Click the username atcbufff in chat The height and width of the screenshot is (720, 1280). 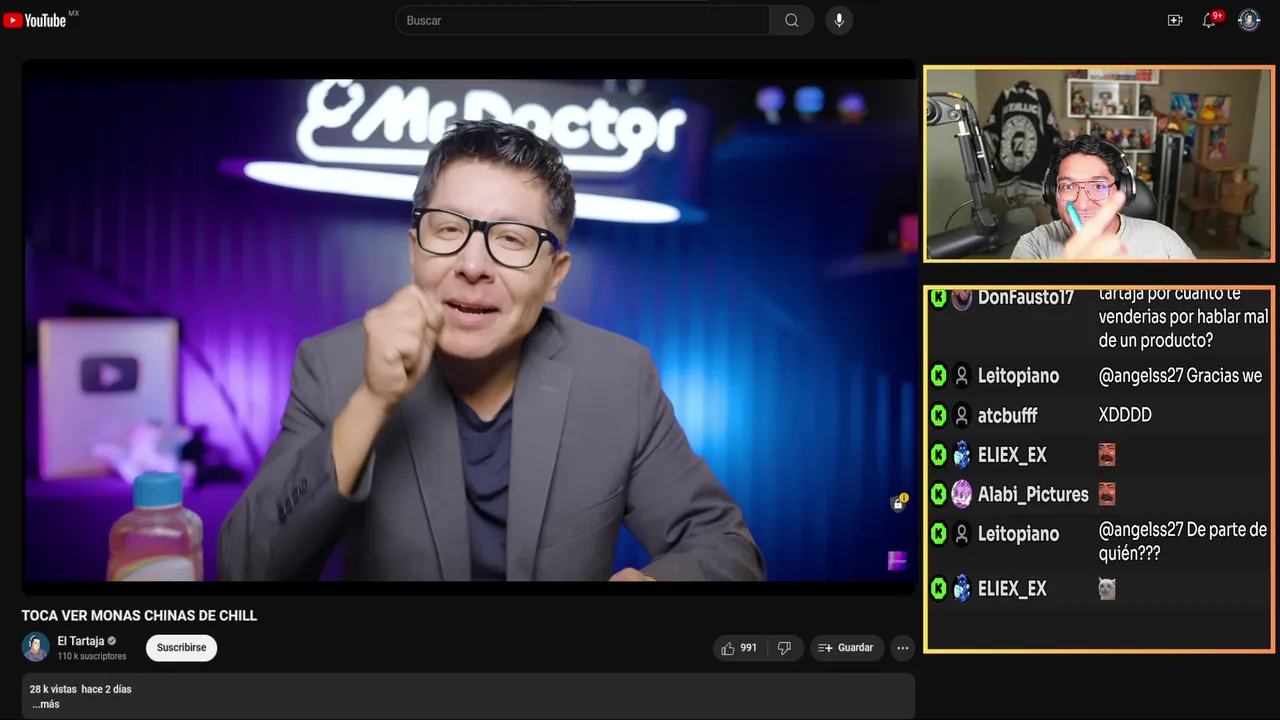(x=1007, y=415)
